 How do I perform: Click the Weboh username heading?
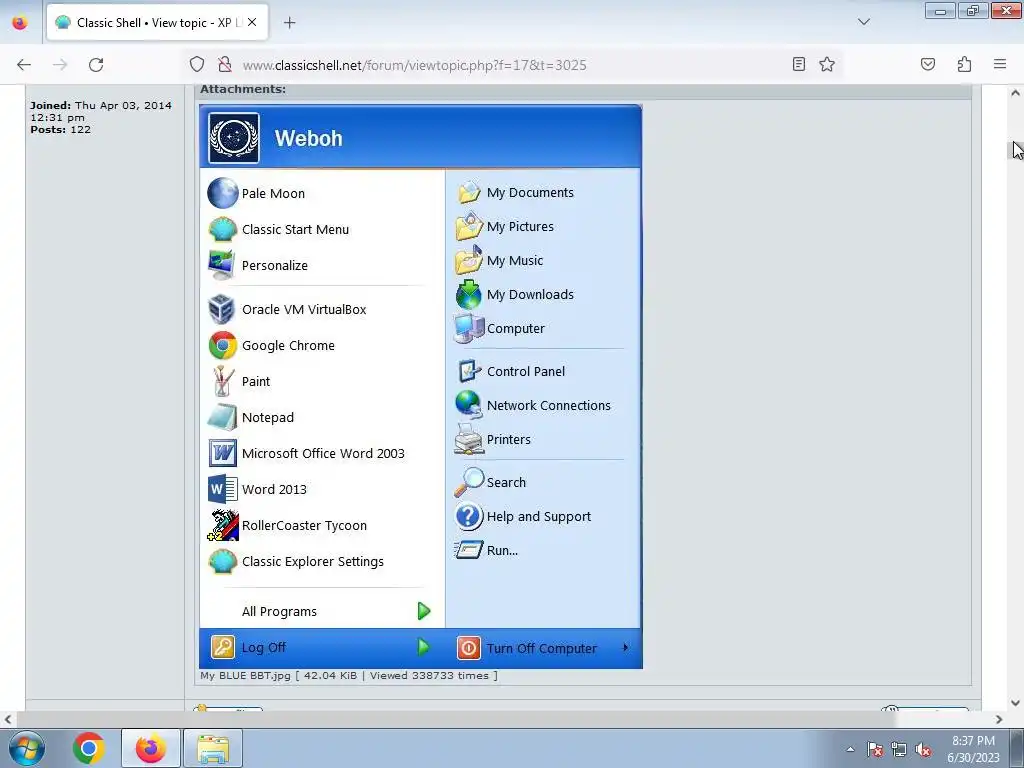[308, 138]
